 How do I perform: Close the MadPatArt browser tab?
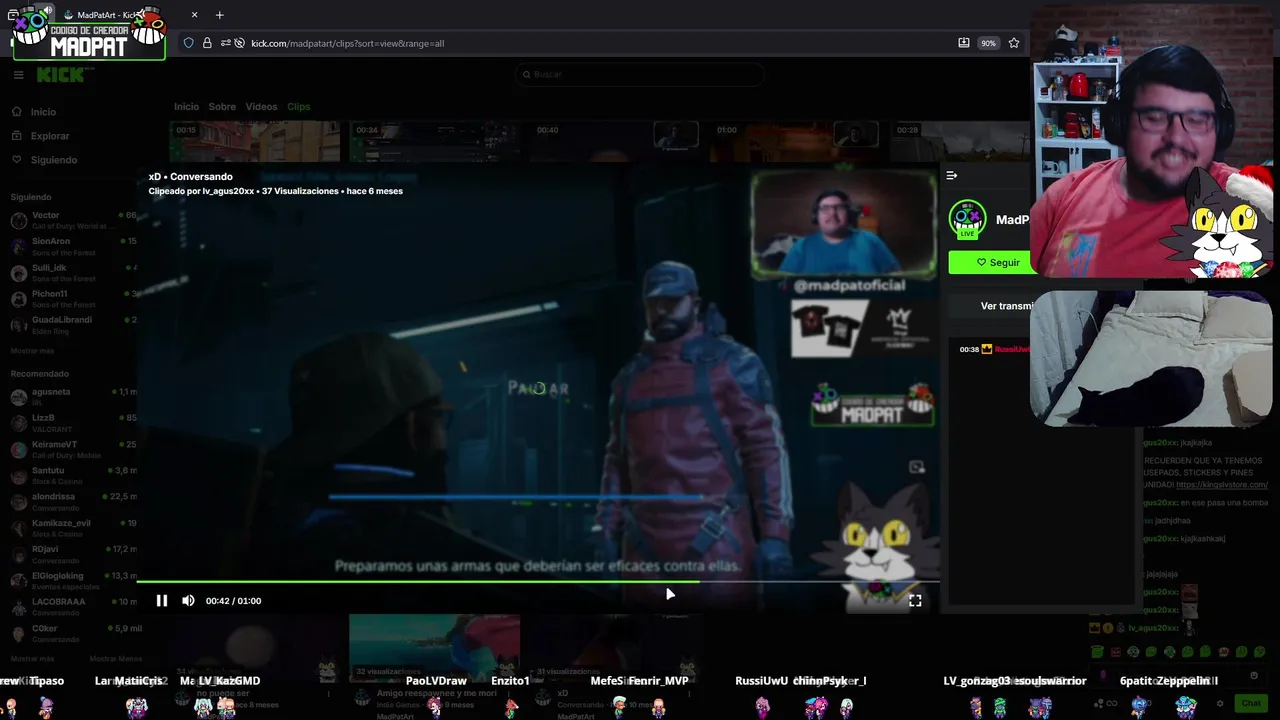coord(195,15)
